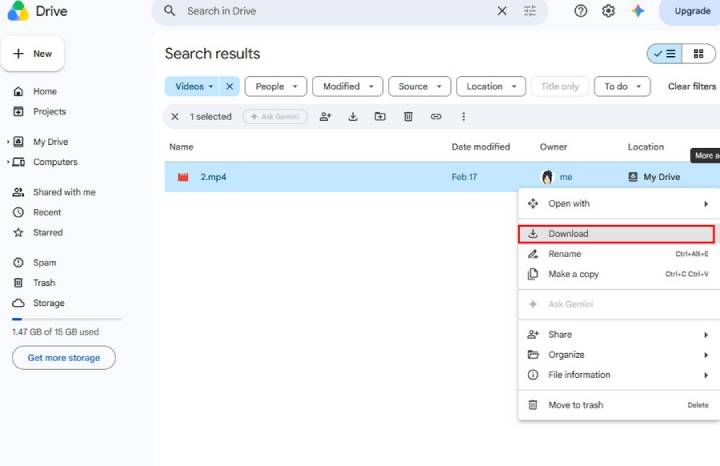Clear the search box with X

(x=502, y=11)
